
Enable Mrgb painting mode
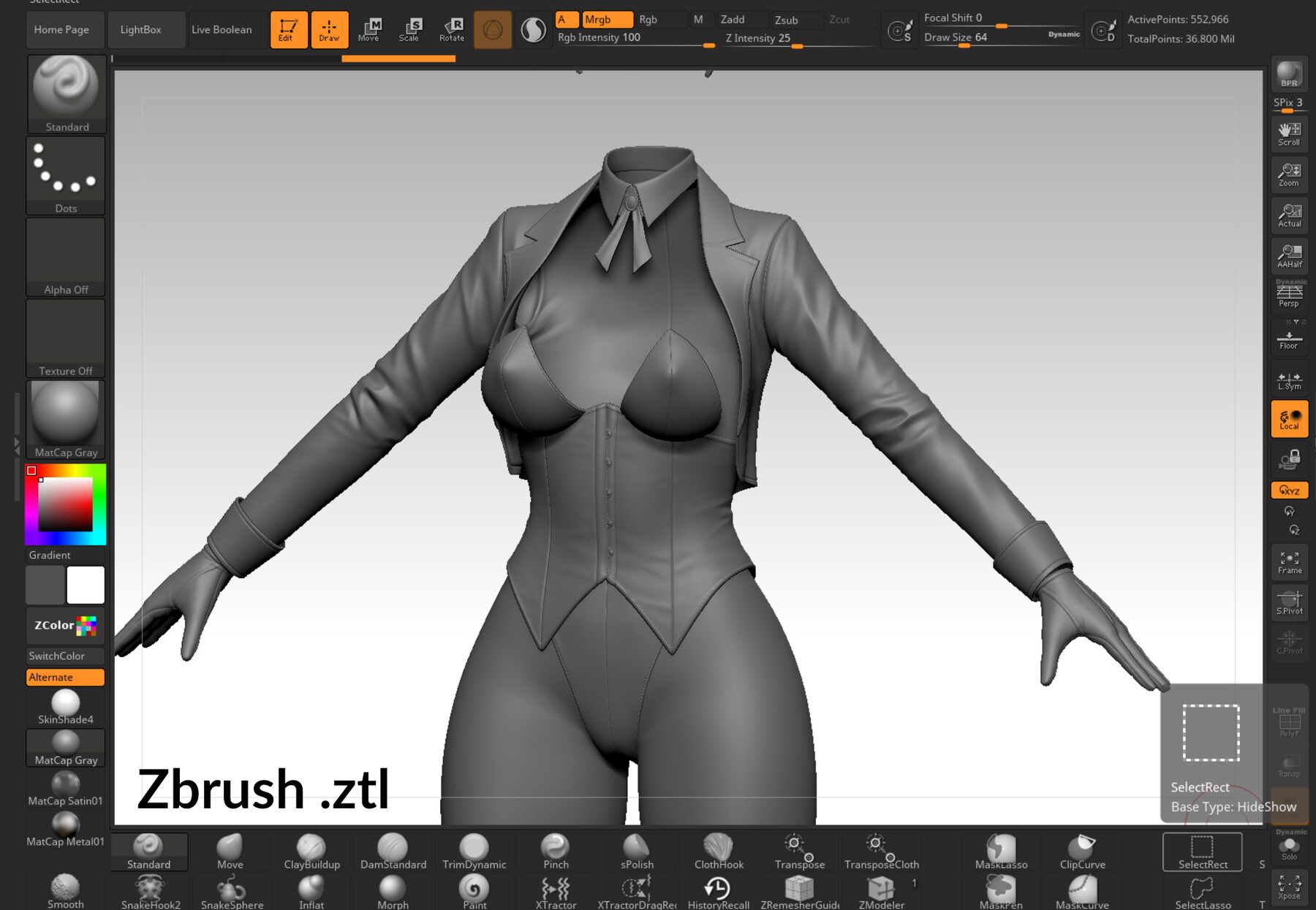pyautogui.click(x=607, y=20)
